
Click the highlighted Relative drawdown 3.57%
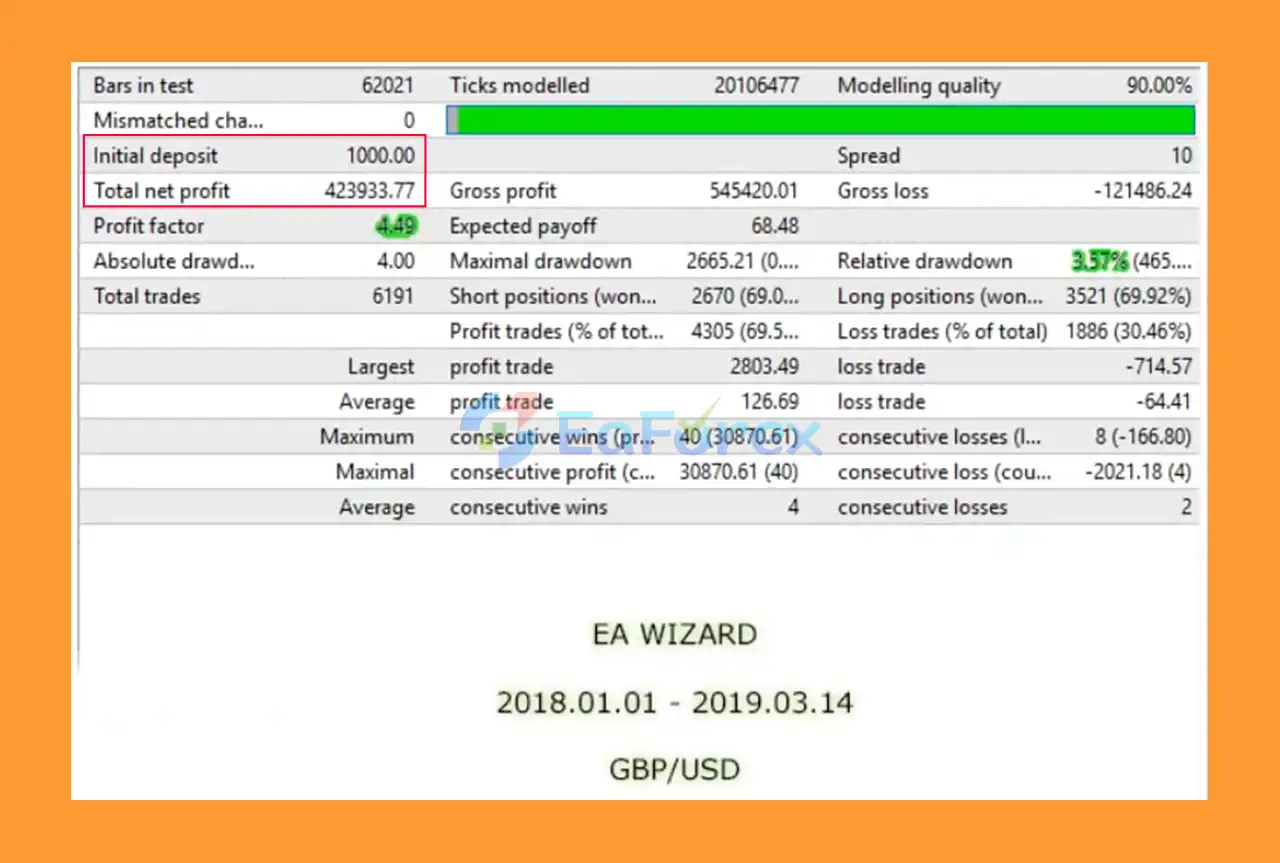tap(1101, 261)
